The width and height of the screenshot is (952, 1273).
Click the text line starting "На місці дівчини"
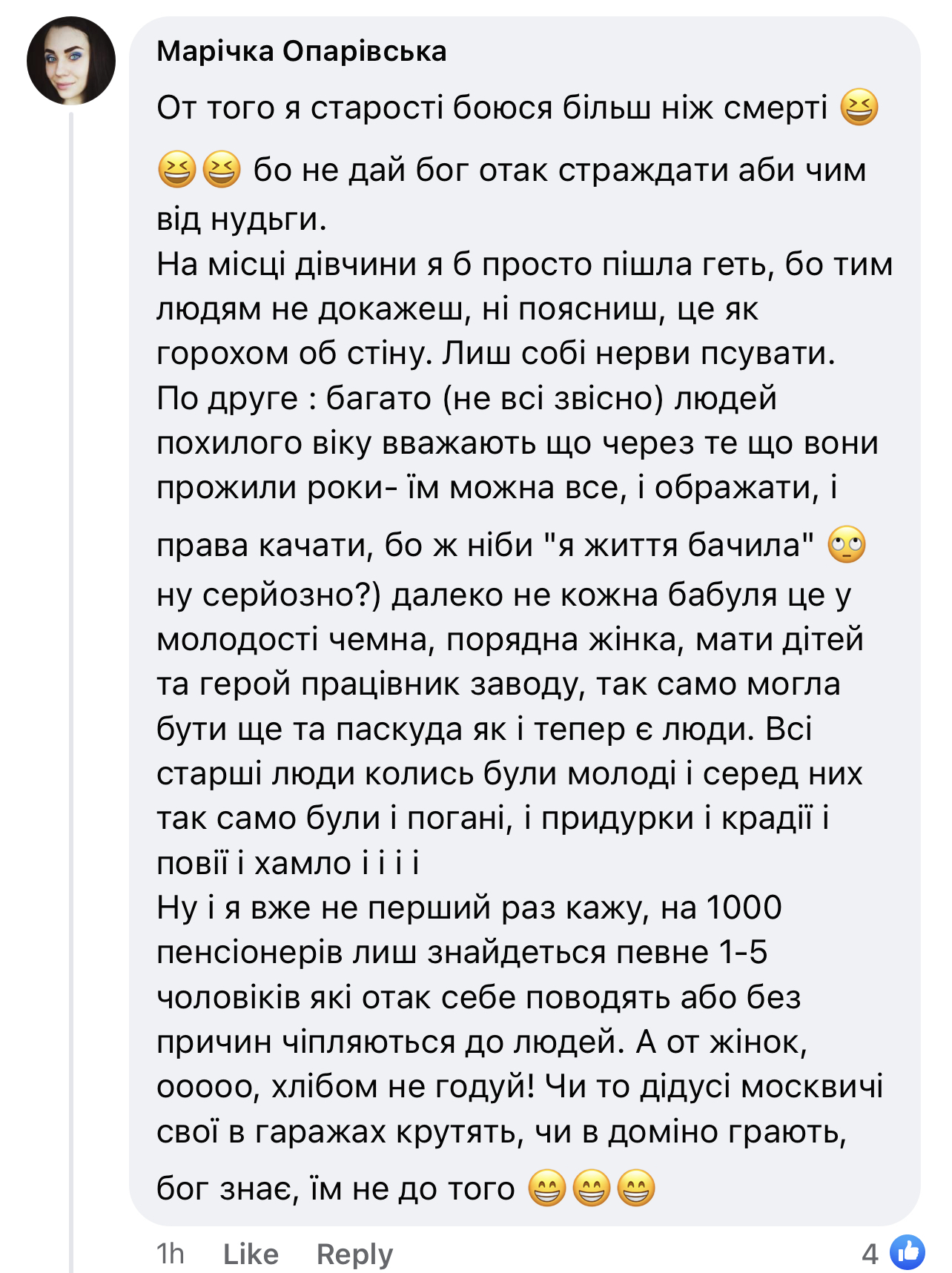[x=524, y=265]
